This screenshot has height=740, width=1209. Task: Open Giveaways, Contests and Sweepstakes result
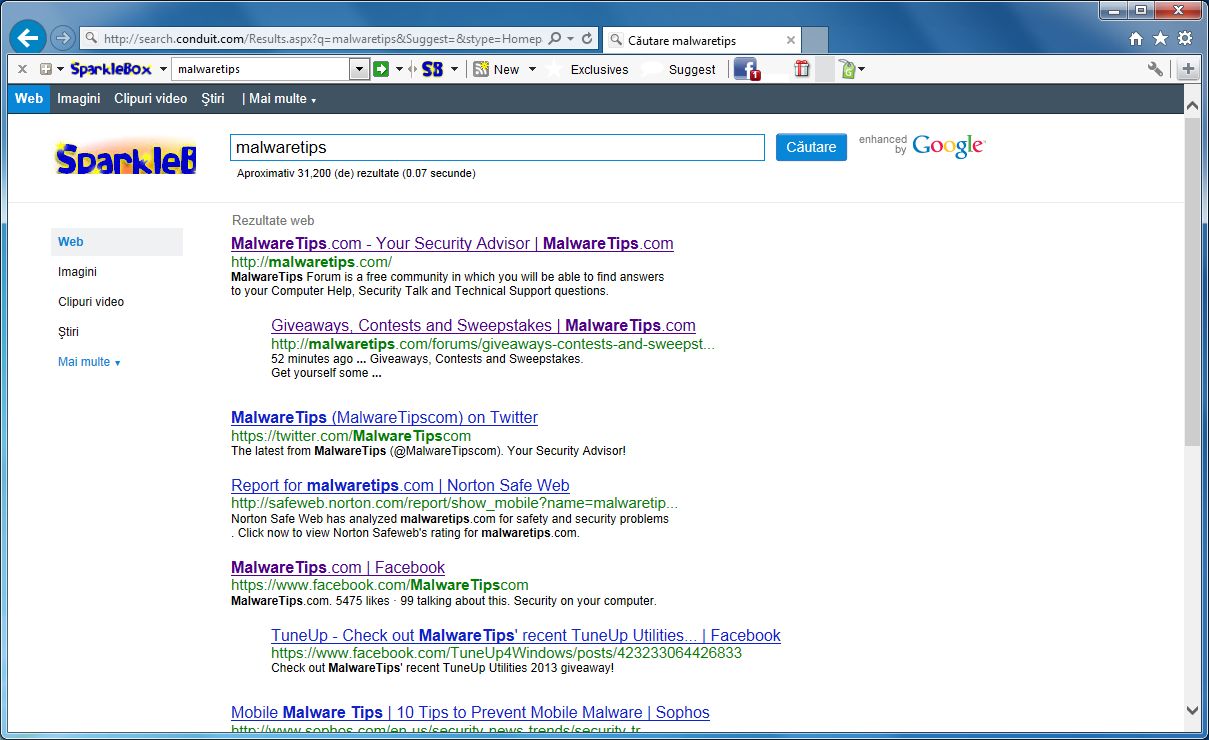483,326
